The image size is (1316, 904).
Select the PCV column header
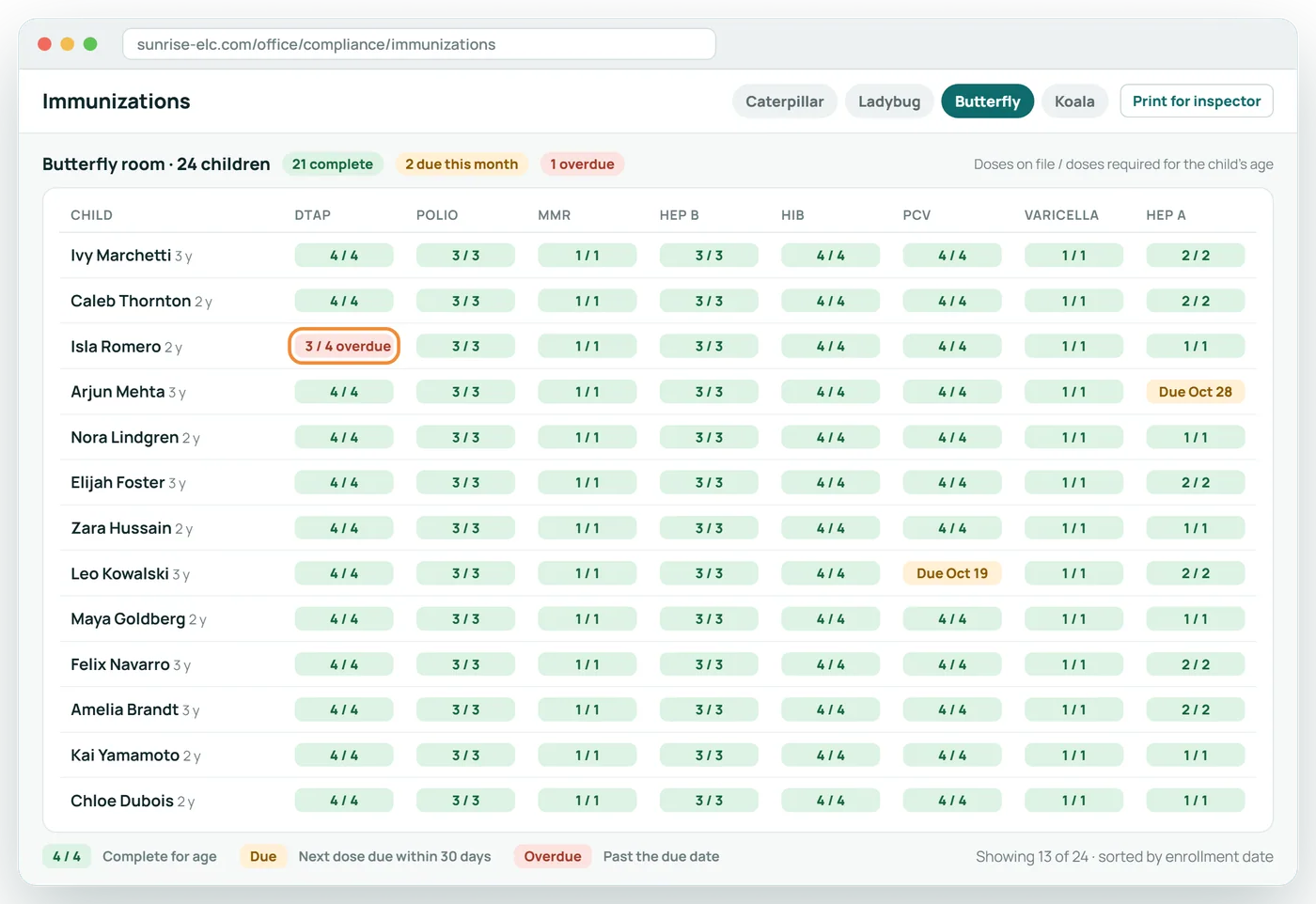(x=916, y=215)
